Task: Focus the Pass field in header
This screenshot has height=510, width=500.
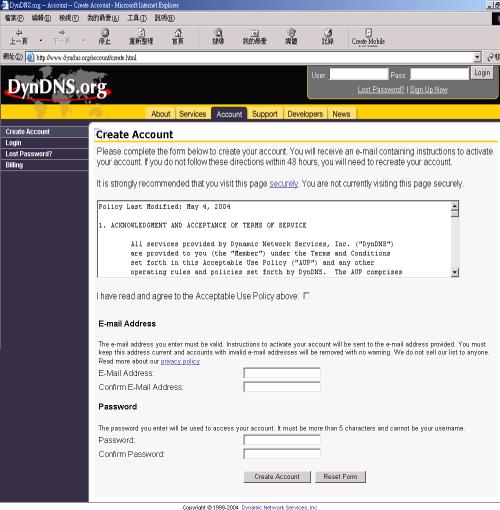Action: (439, 74)
